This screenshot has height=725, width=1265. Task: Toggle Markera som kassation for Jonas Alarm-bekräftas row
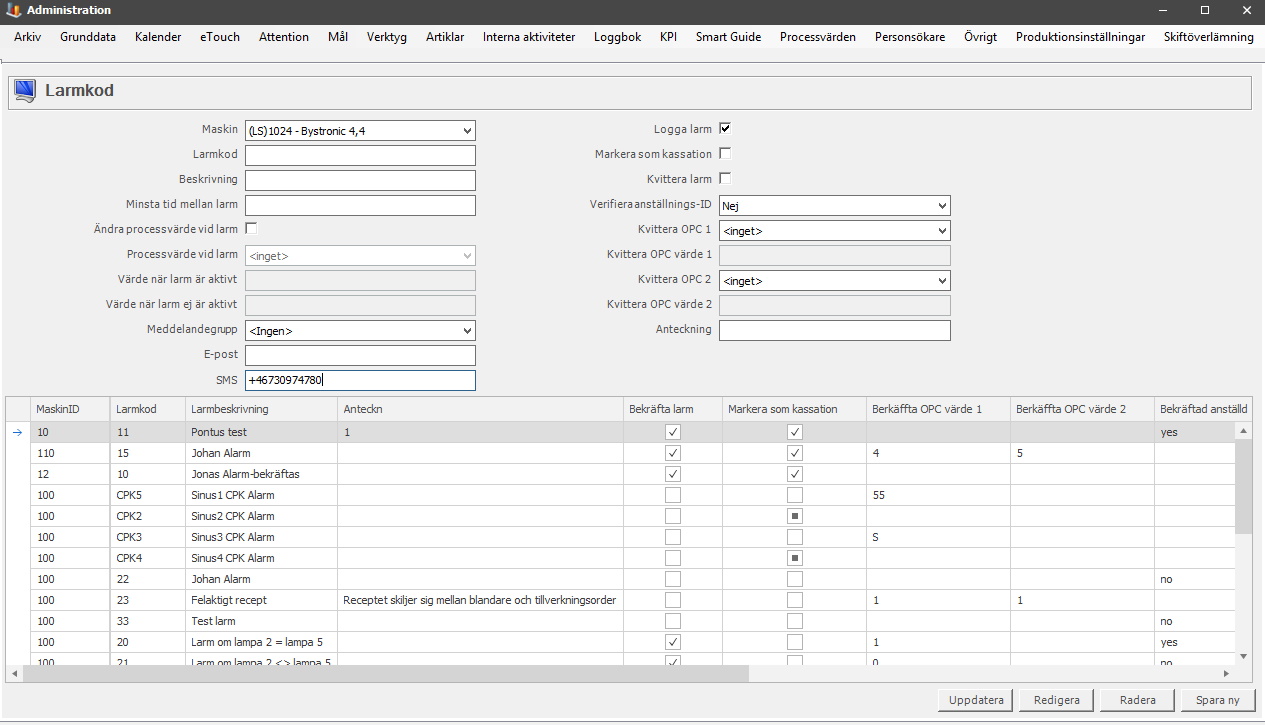pos(794,474)
